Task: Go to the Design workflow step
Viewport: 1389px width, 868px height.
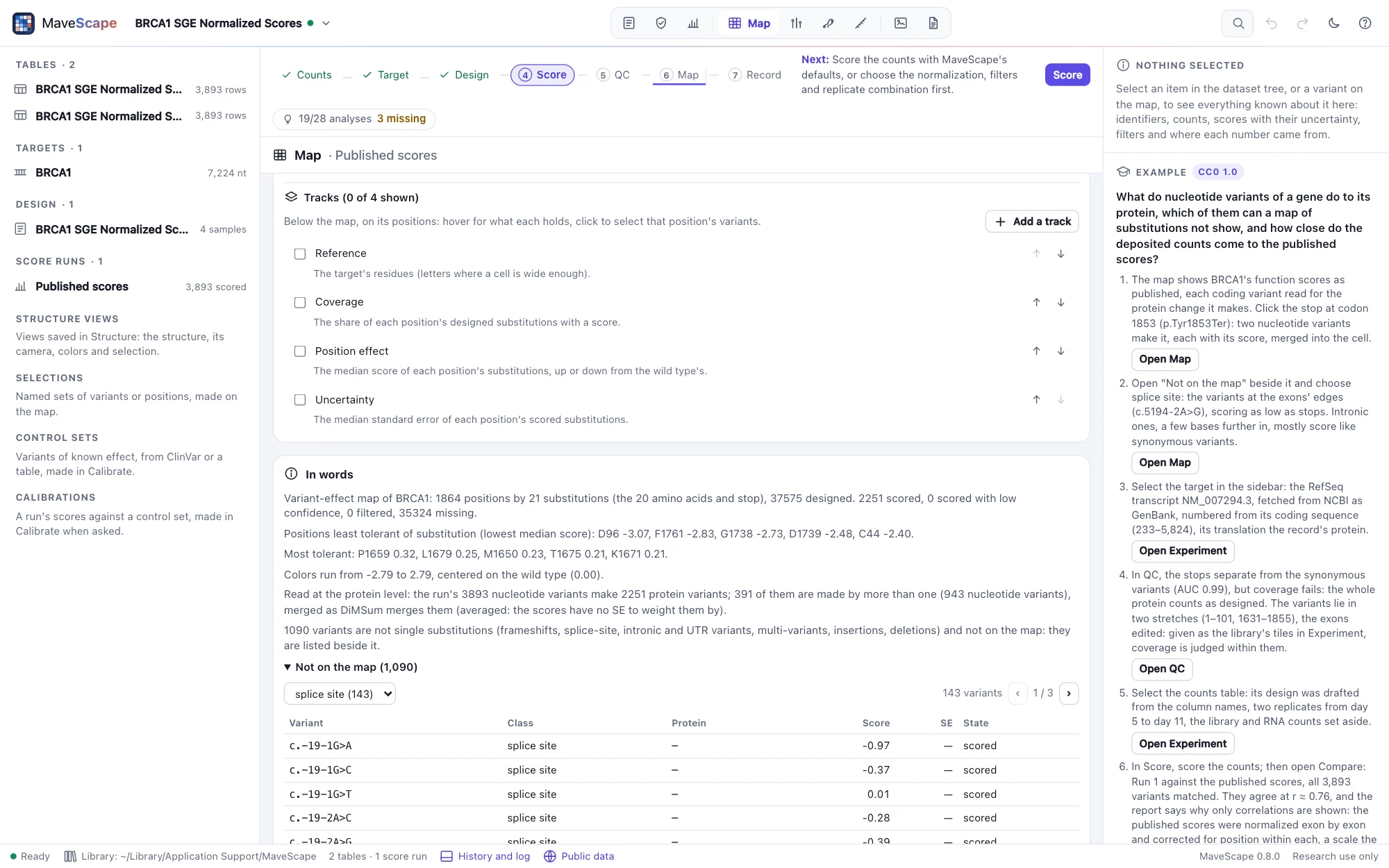Action: point(464,75)
